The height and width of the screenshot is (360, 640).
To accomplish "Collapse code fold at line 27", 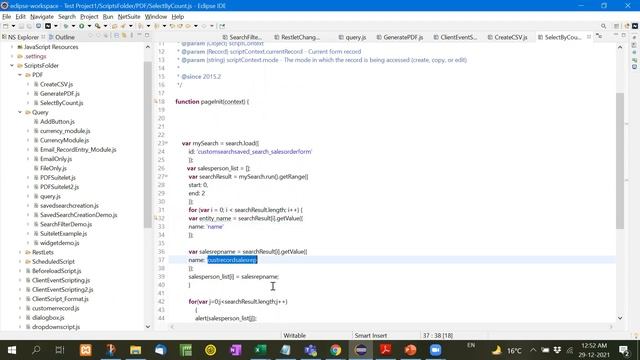I will [166, 176].
